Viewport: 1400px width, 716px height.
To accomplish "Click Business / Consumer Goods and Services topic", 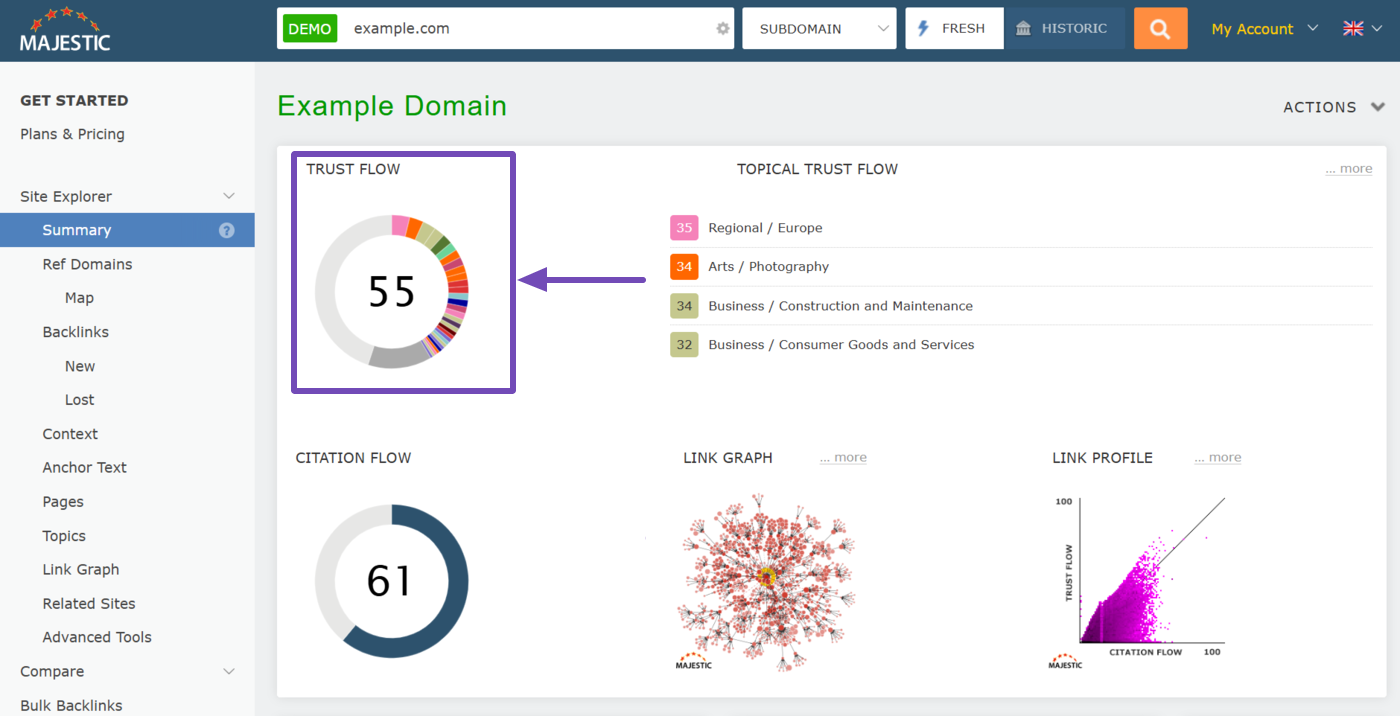I will point(841,345).
